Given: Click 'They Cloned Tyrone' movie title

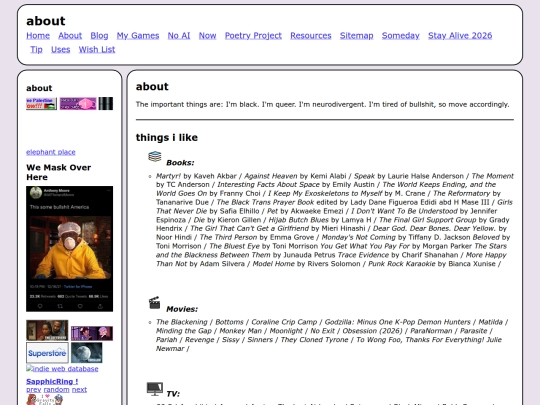Looking at the screenshot, I should [x=314, y=340].
